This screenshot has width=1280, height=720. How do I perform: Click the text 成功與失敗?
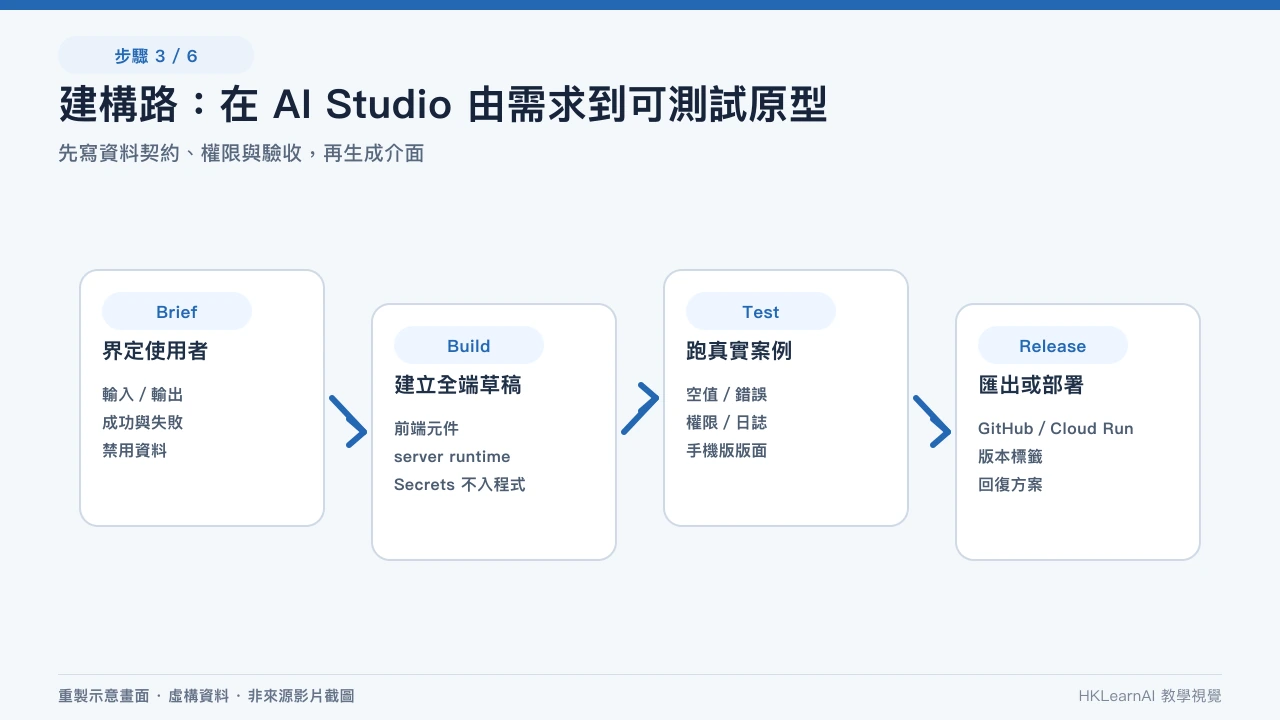click(x=143, y=422)
